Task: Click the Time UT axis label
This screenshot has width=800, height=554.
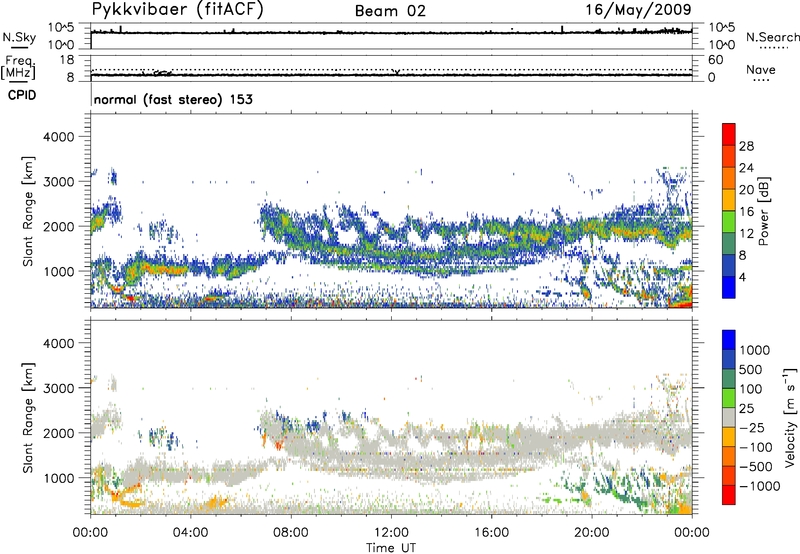Action: point(391,548)
